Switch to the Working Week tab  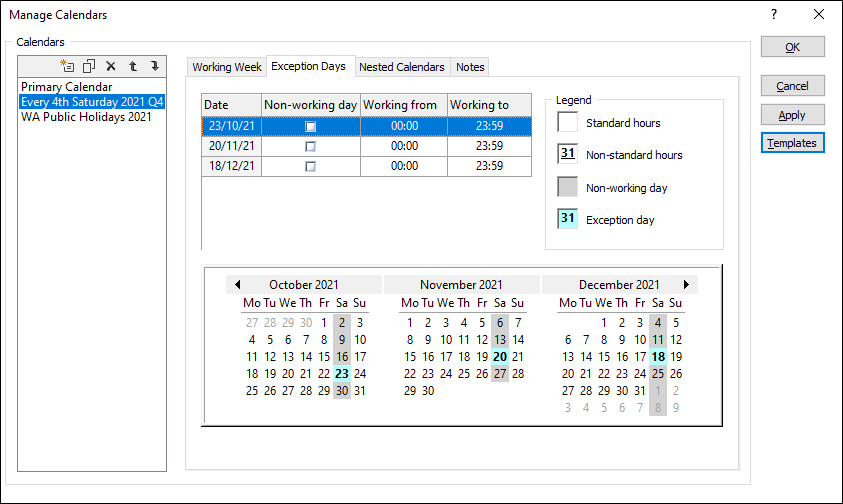coord(227,67)
